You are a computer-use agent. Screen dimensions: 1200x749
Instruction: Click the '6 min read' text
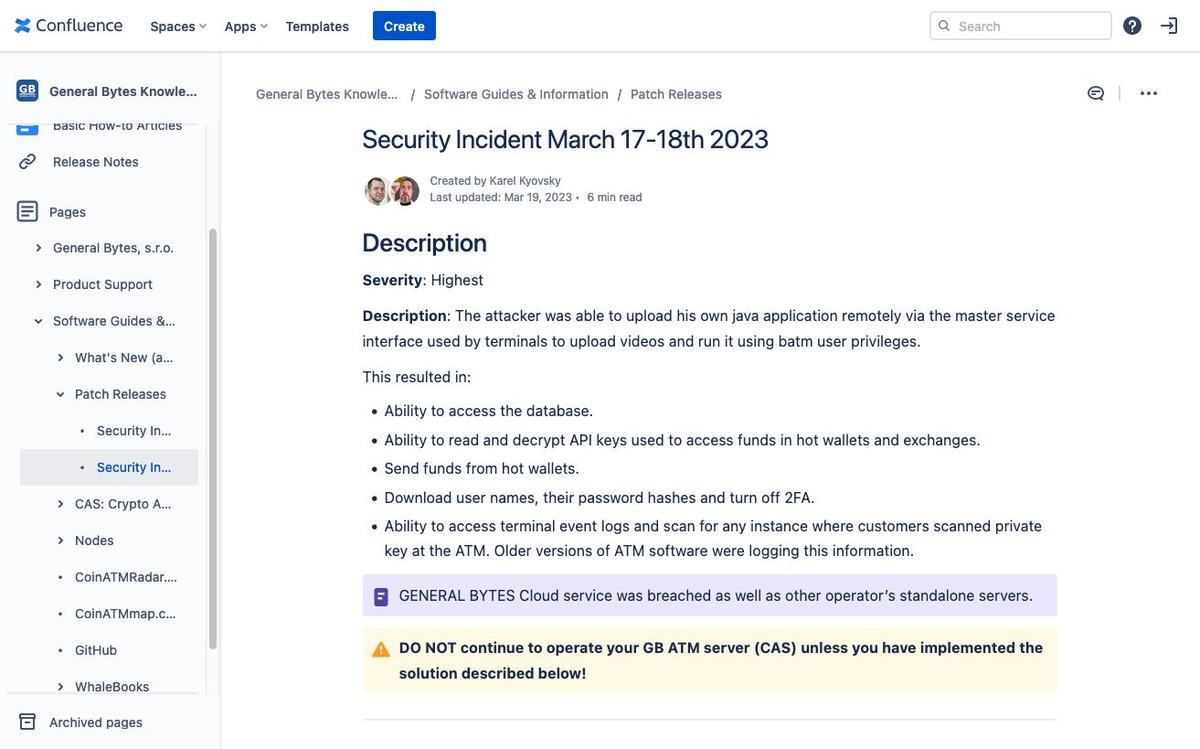pos(615,197)
